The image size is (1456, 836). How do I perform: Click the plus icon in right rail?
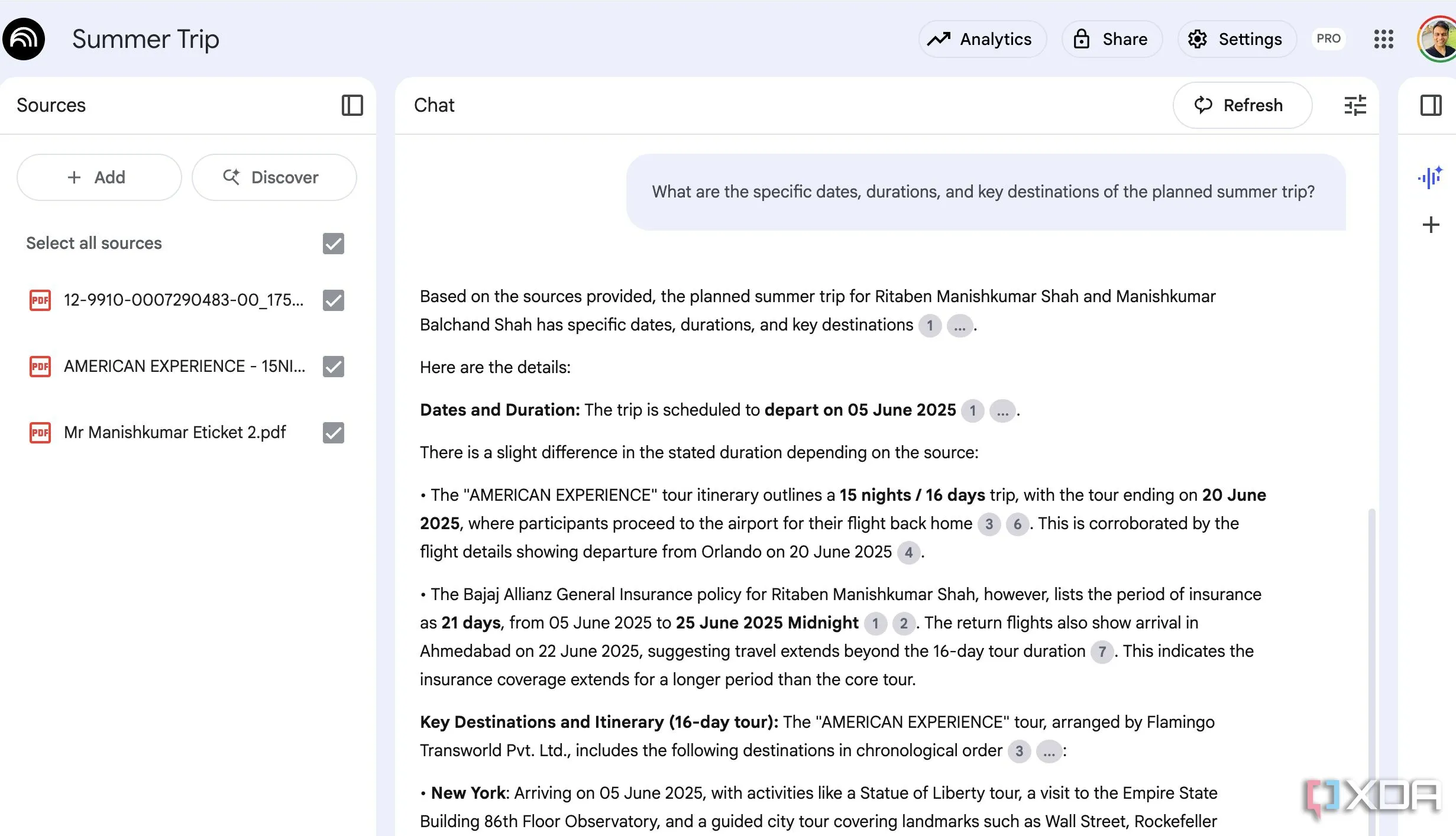pyautogui.click(x=1431, y=225)
